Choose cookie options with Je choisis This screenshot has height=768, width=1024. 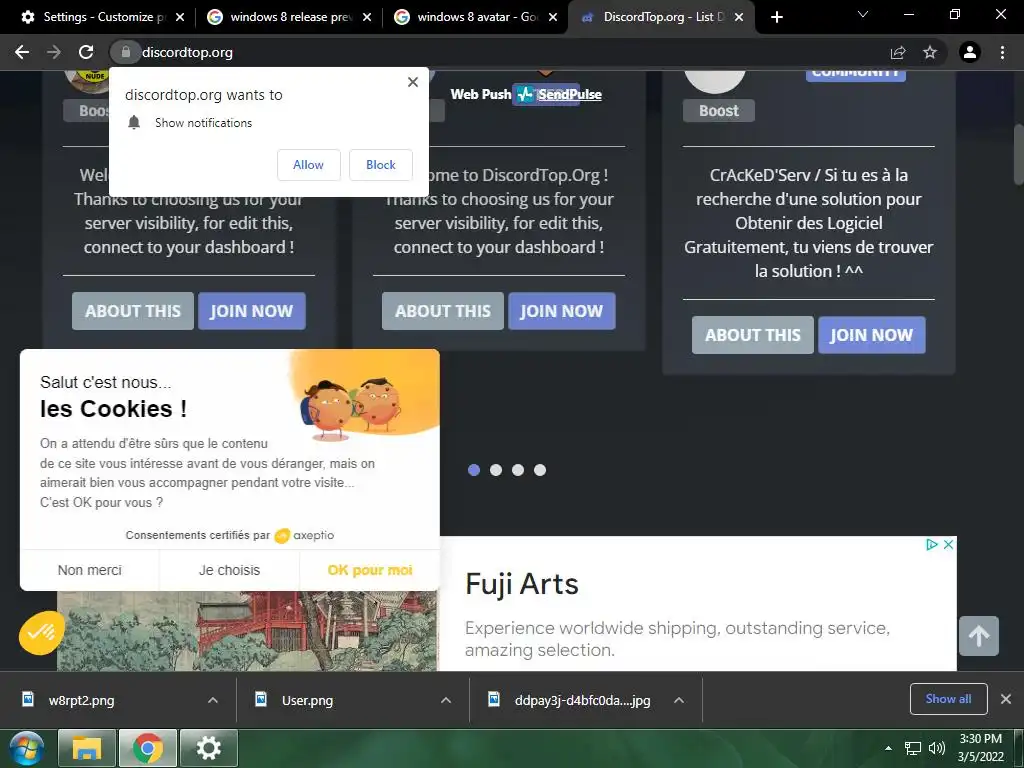[x=229, y=570]
